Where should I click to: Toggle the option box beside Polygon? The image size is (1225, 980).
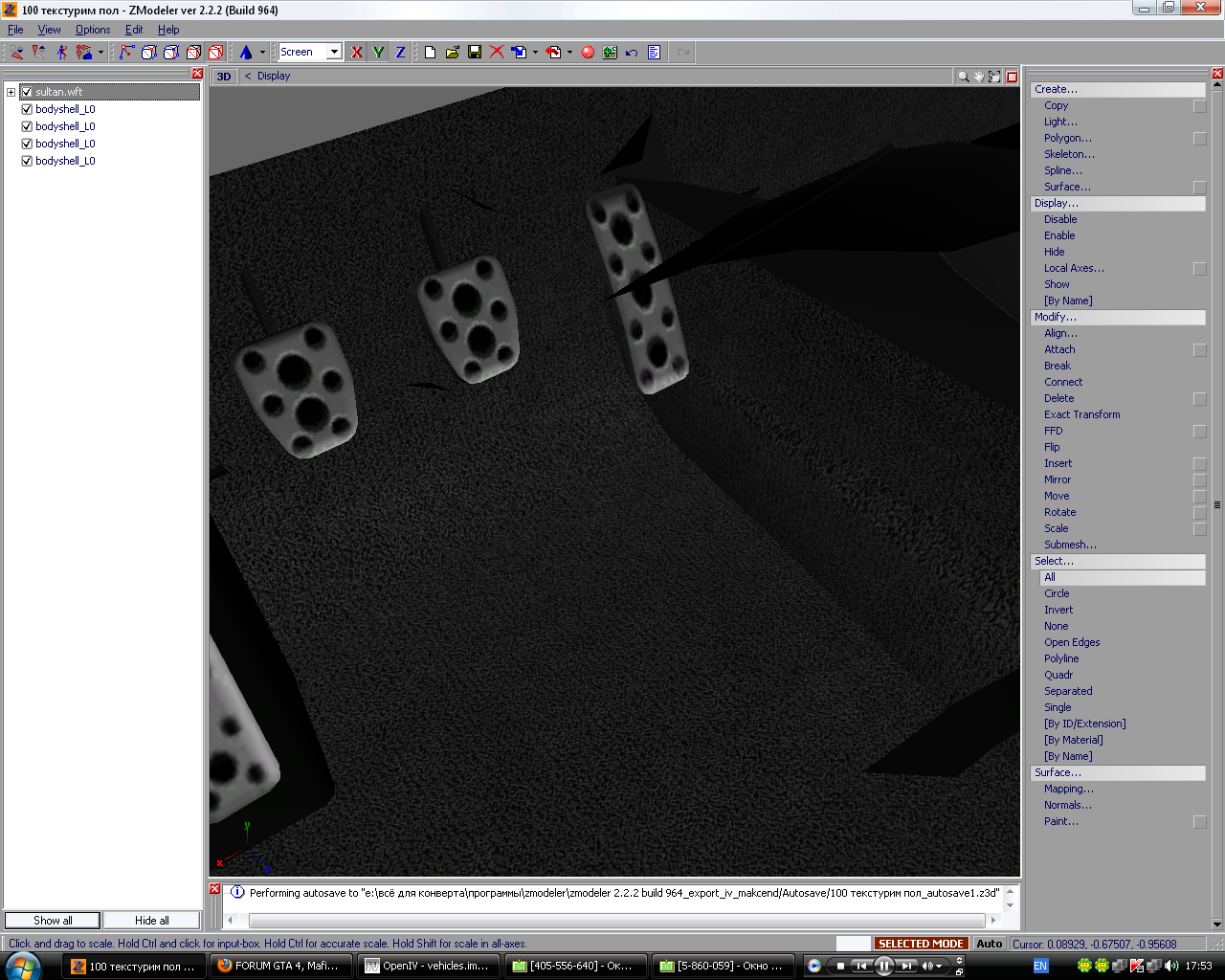point(1199,139)
